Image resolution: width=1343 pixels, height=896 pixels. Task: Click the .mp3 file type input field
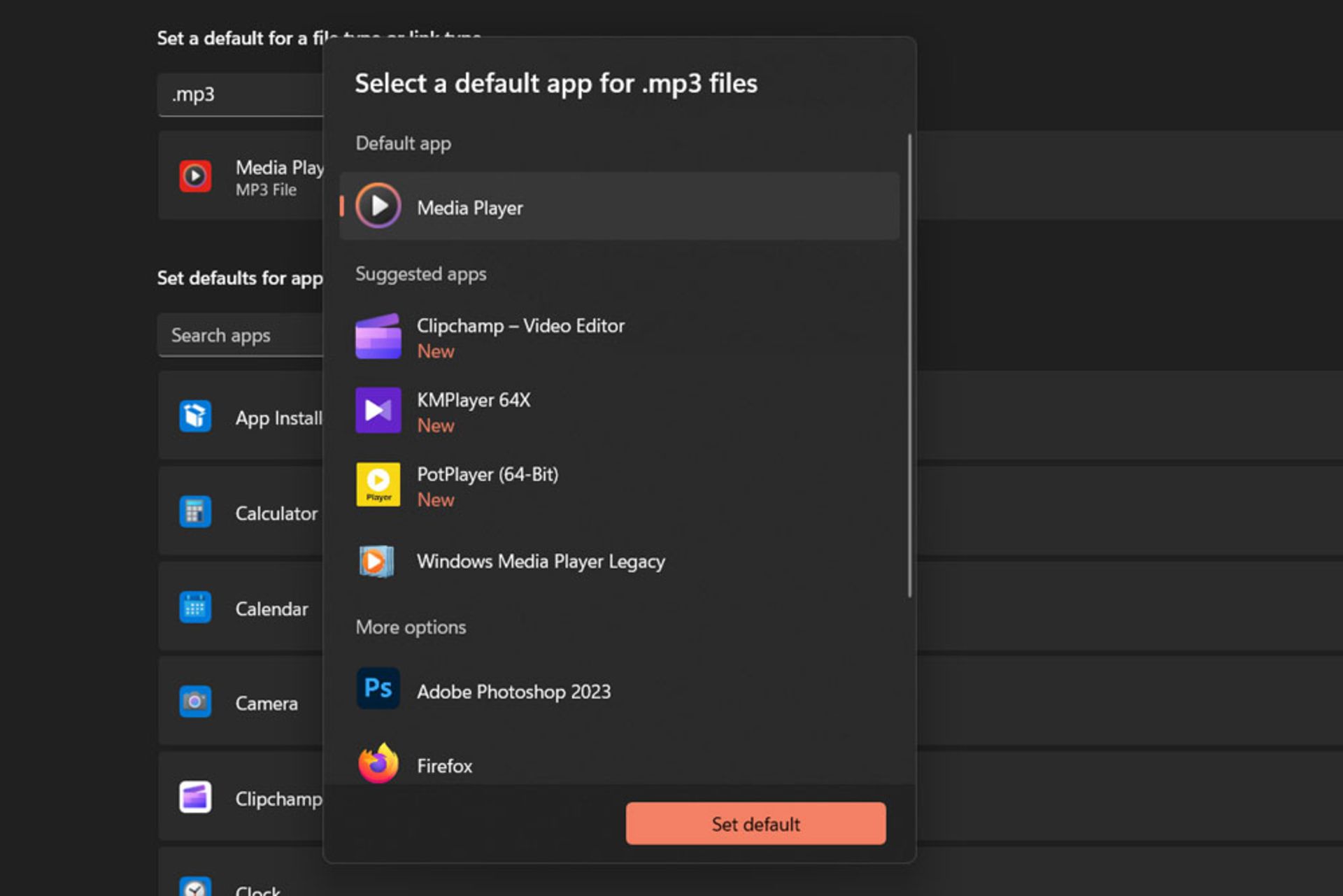click(x=241, y=94)
